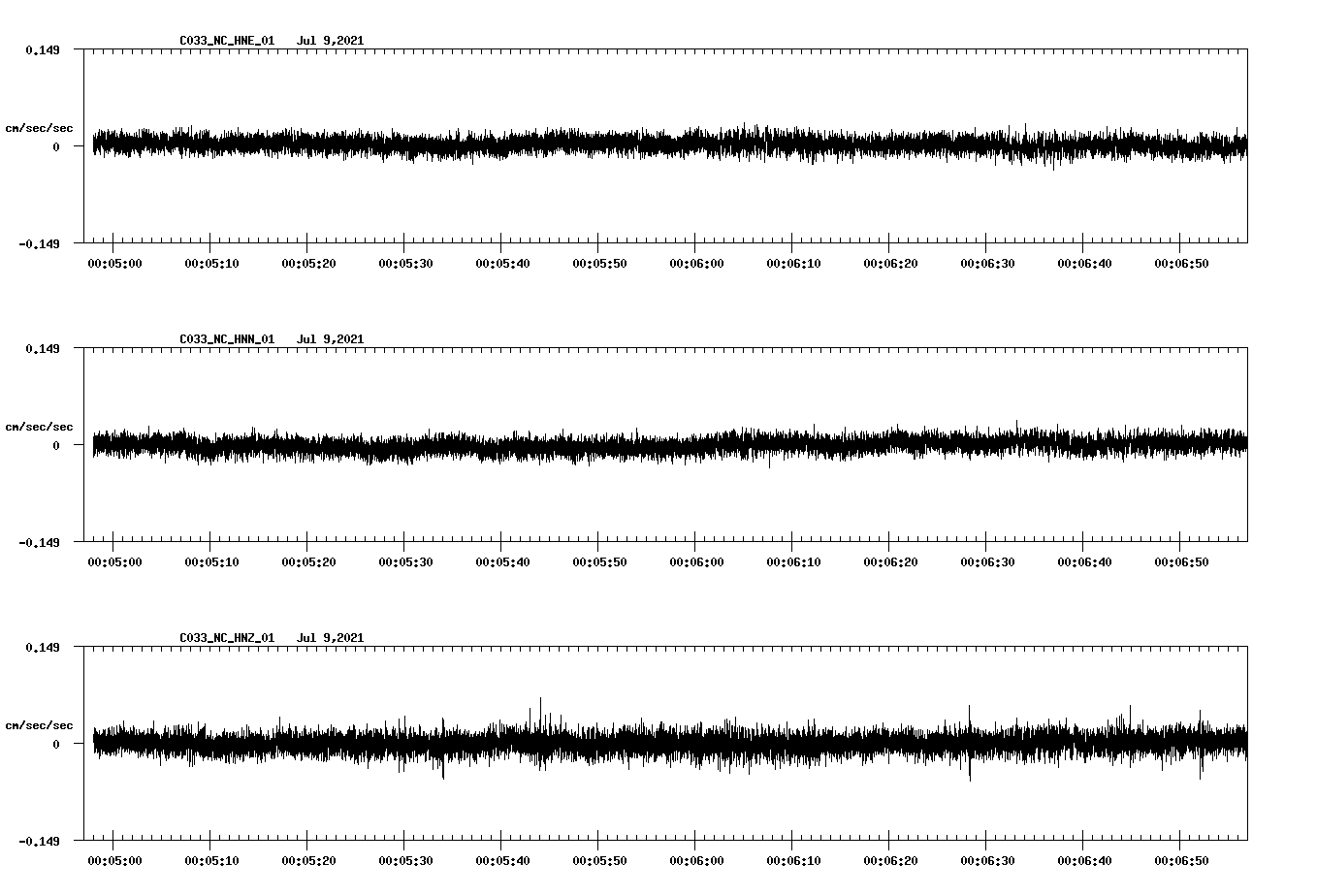This screenshot has height=896, width=1317.
Task: Click the Jul 9,2021 date on the bottom plot
Action: click(x=331, y=637)
